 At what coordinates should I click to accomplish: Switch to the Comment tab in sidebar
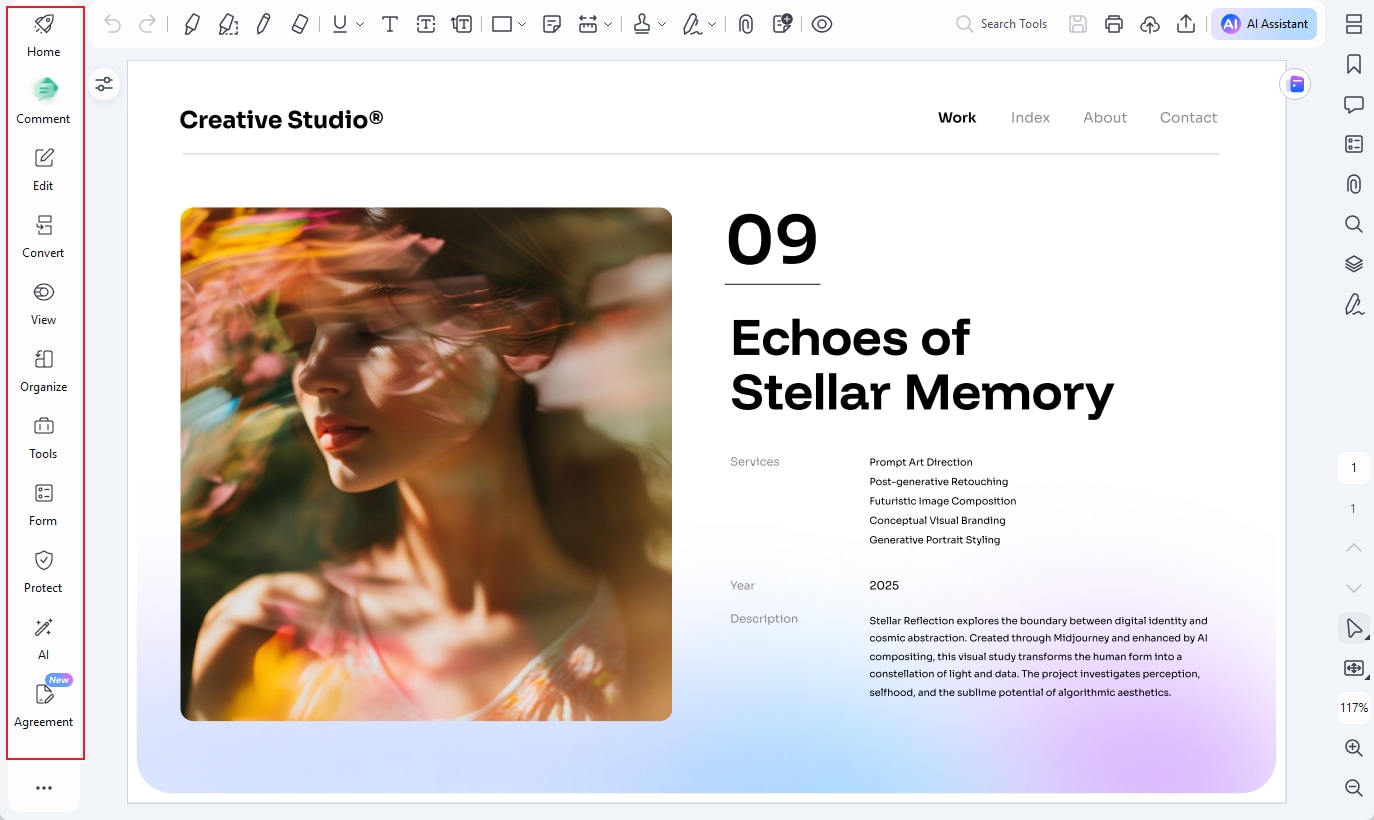(43, 102)
